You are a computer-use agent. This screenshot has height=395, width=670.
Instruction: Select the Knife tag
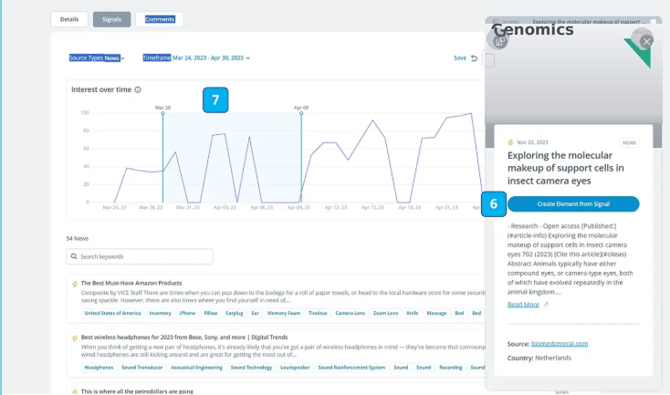click(412, 313)
